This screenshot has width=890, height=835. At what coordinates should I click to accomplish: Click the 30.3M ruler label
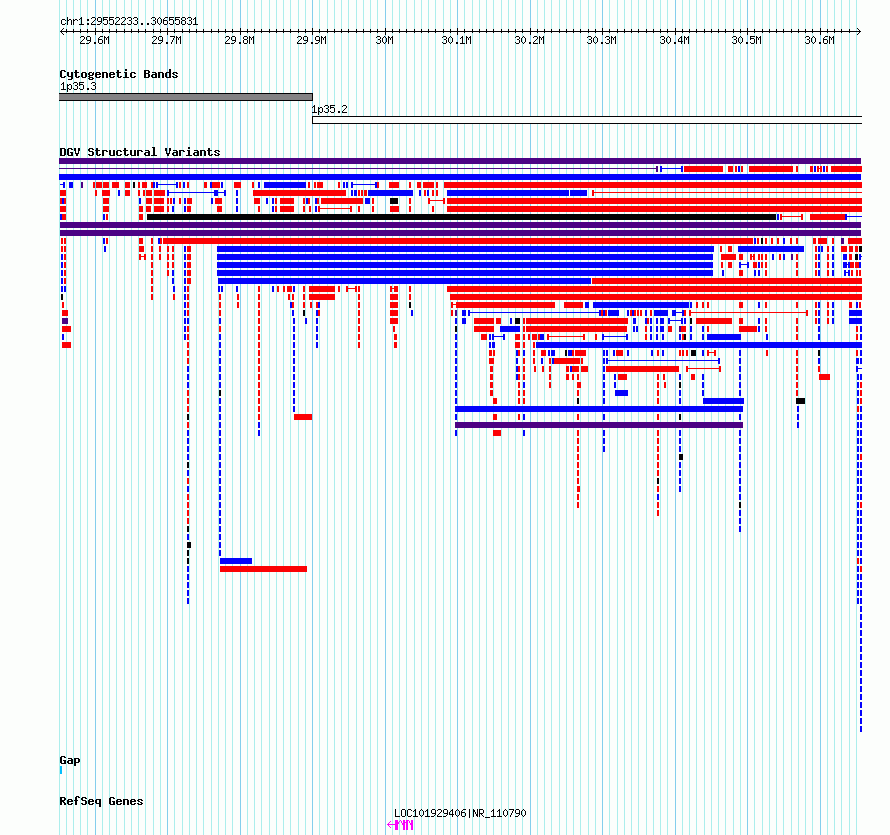[x=602, y=40]
